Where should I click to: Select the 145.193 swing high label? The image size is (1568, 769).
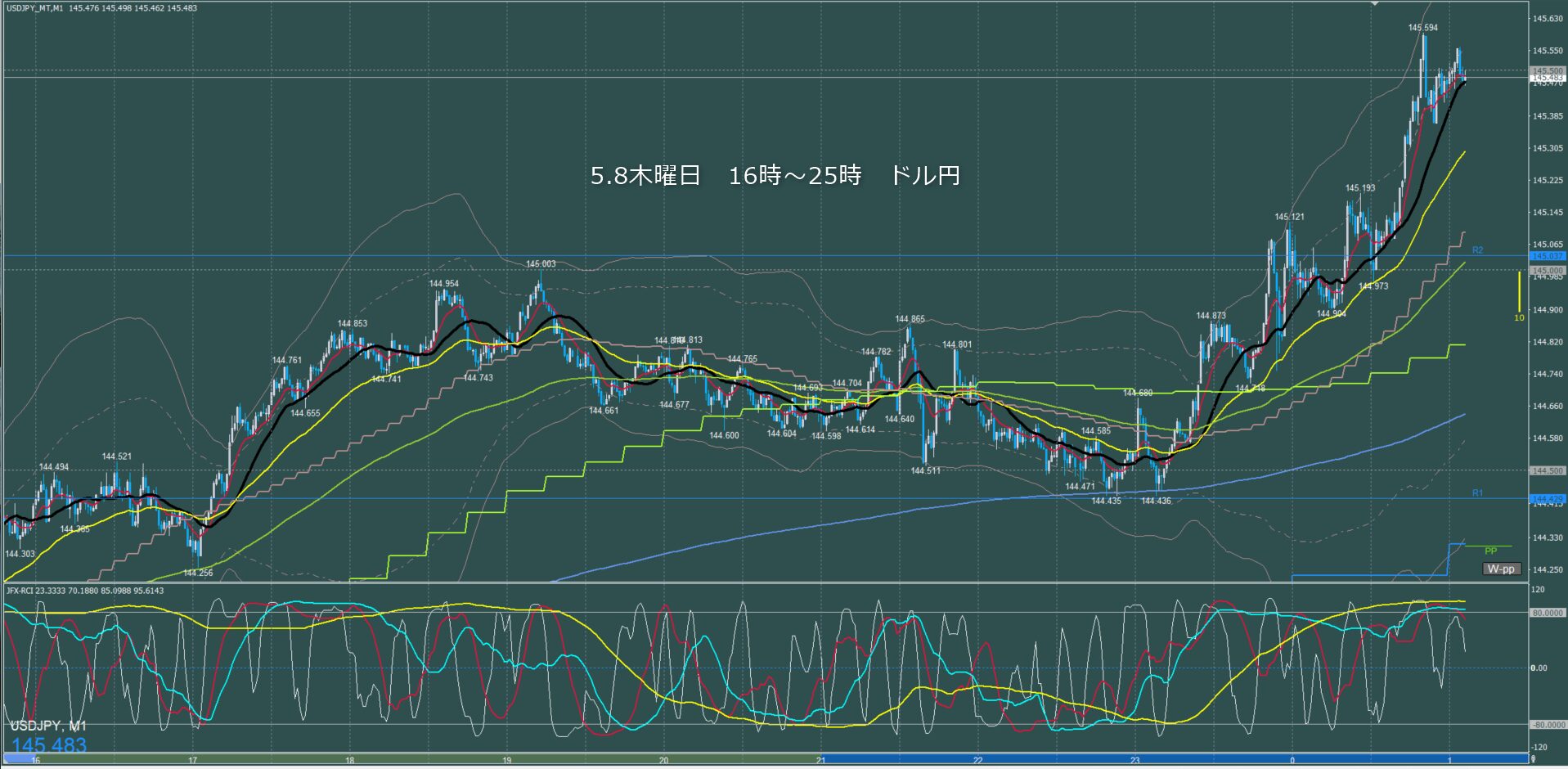coord(1360,188)
